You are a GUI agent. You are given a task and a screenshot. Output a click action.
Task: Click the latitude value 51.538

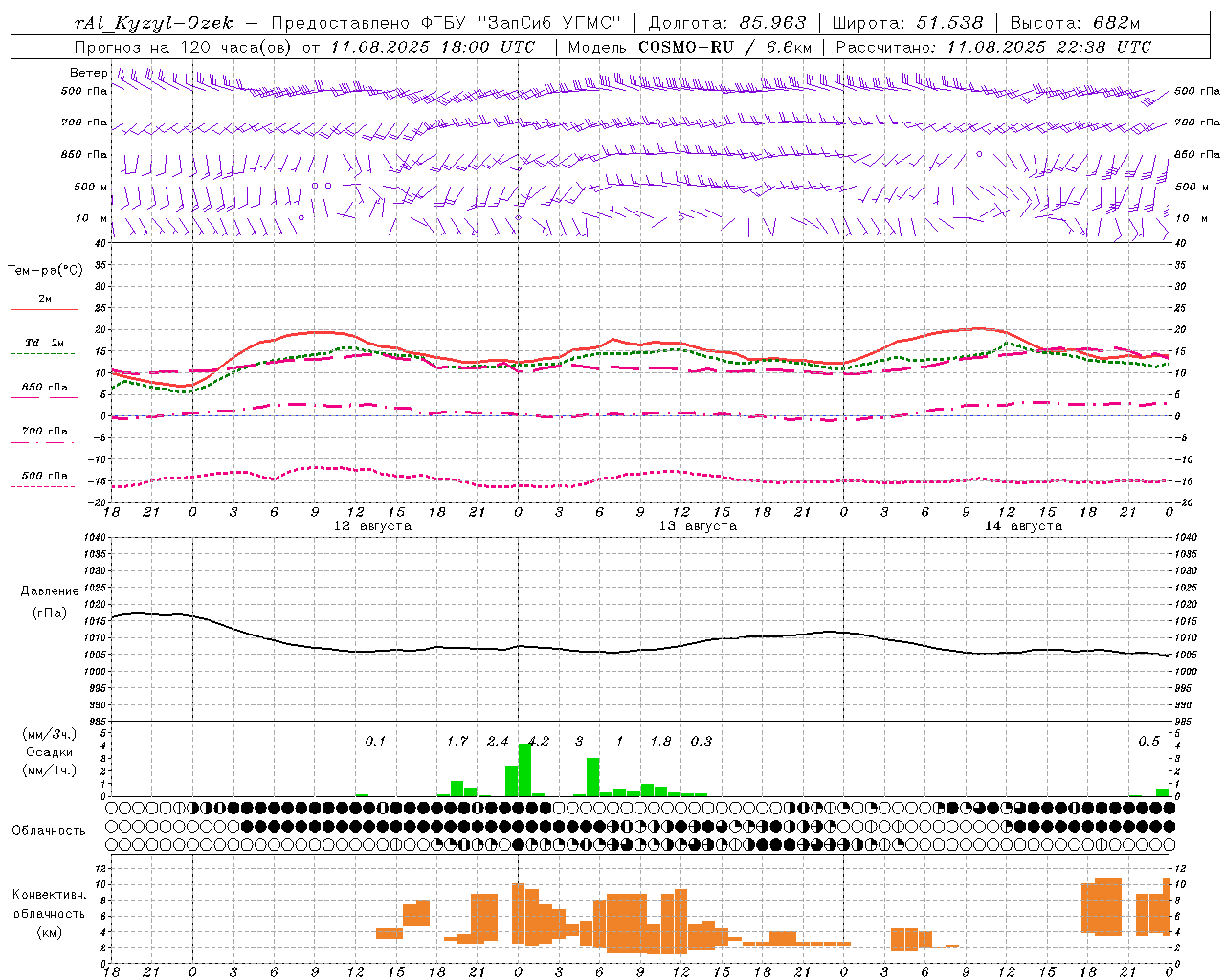(x=949, y=23)
